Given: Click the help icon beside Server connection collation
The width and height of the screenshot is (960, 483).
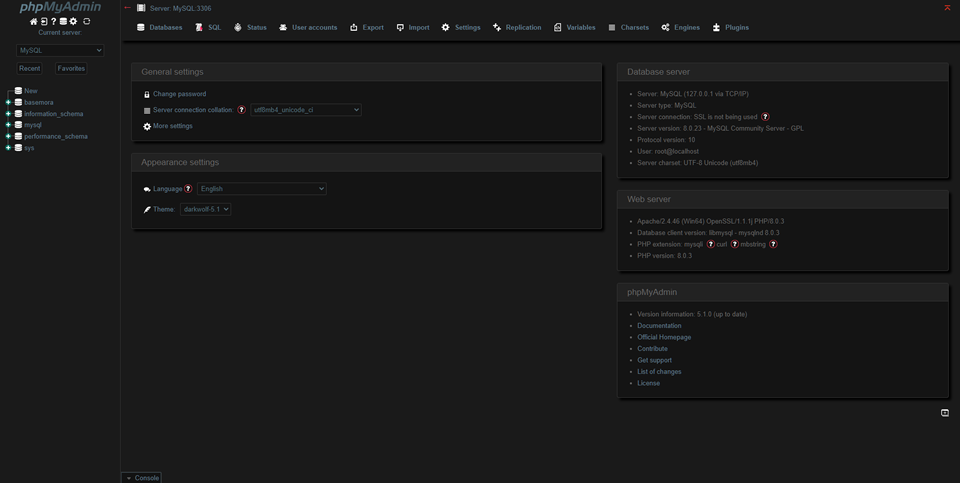Looking at the screenshot, I should [x=241, y=110].
